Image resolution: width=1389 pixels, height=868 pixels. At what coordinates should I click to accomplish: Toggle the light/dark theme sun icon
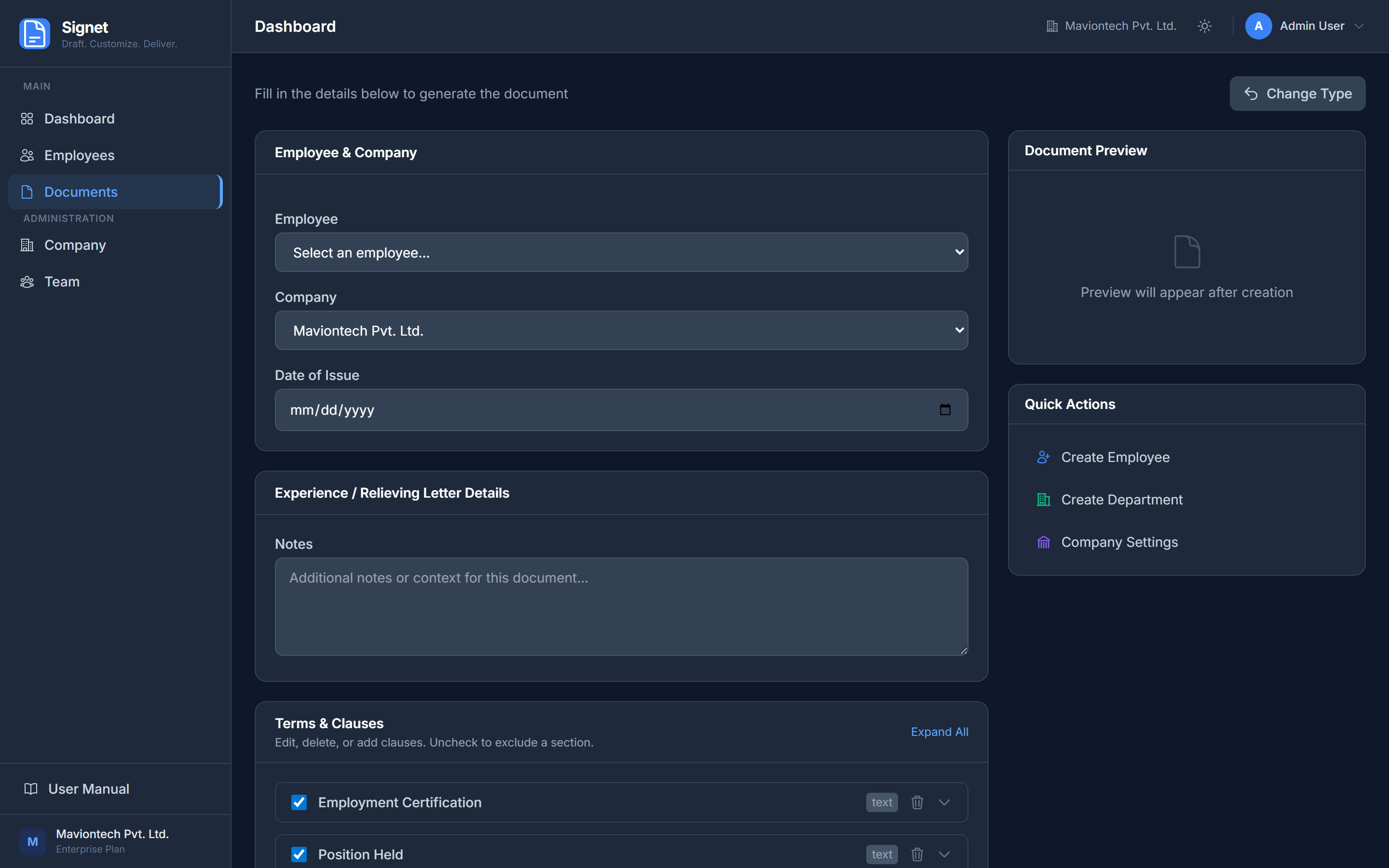(x=1205, y=27)
